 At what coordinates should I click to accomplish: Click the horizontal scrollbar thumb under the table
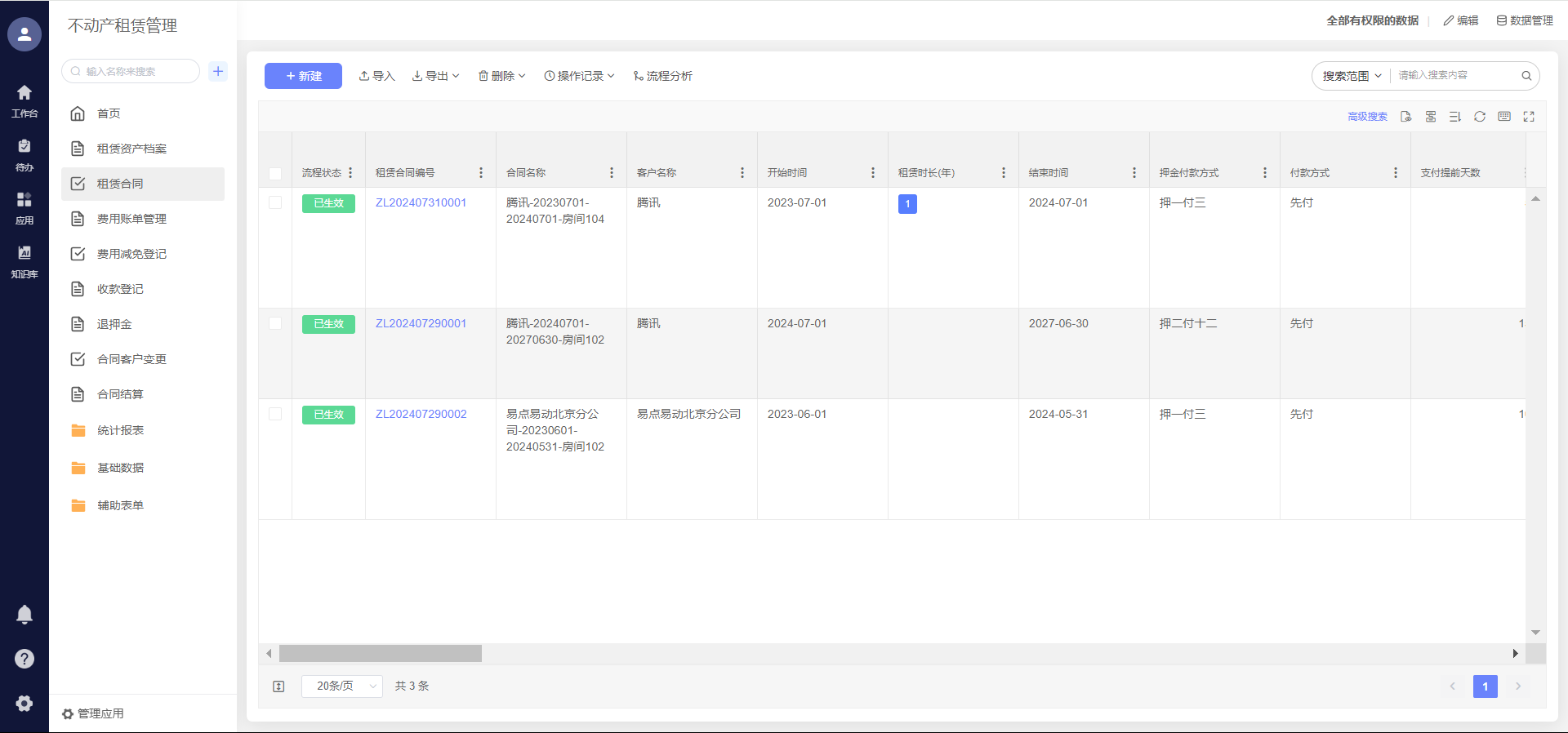[380, 654]
